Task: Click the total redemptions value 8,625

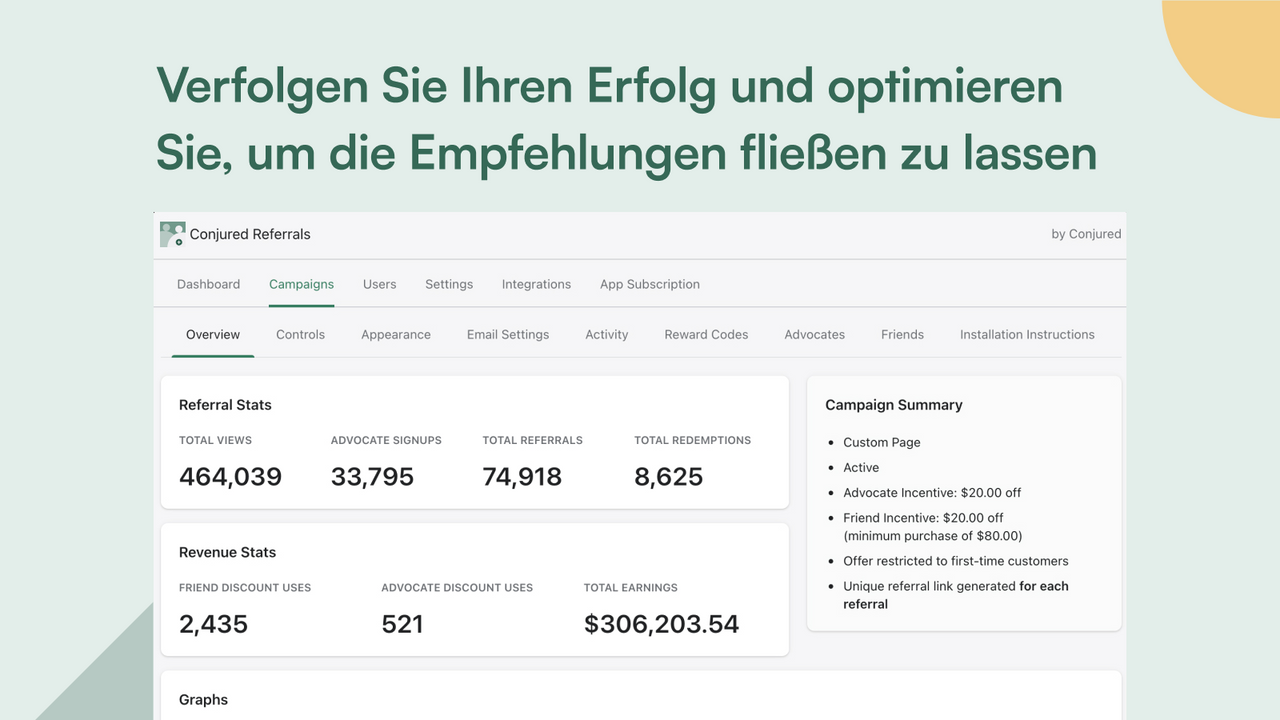Action: (x=668, y=477)
